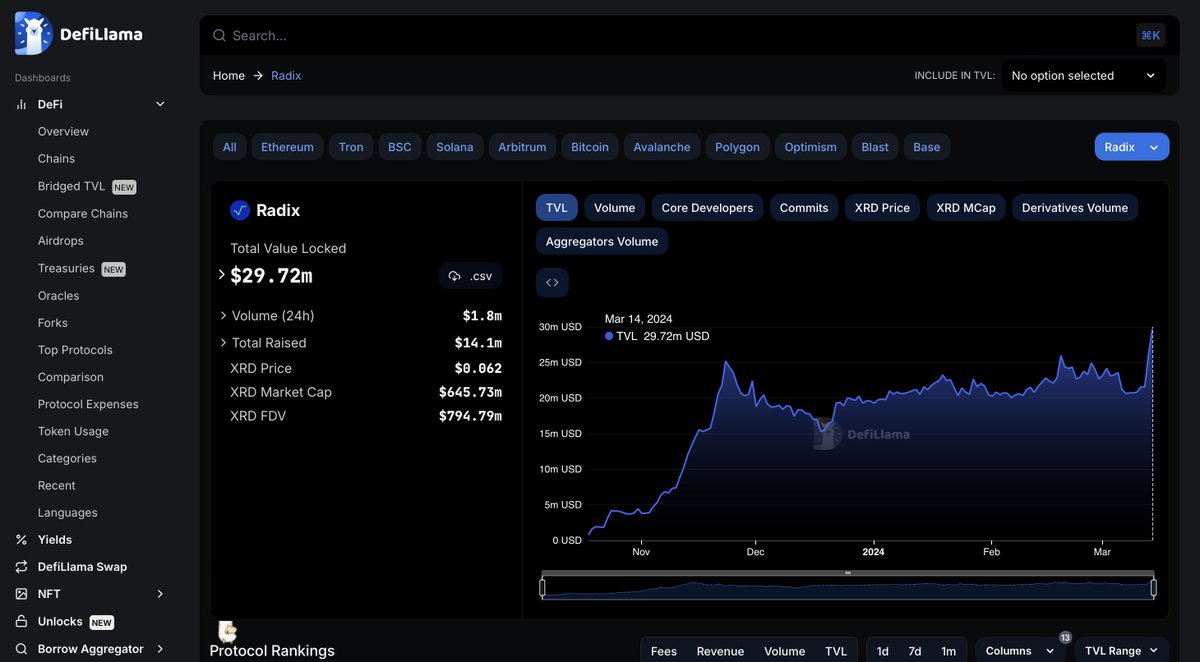Open the Include in TVL dropdown
The image size is (1200, 662).
pyautogui.click(x=1083, y=76)
